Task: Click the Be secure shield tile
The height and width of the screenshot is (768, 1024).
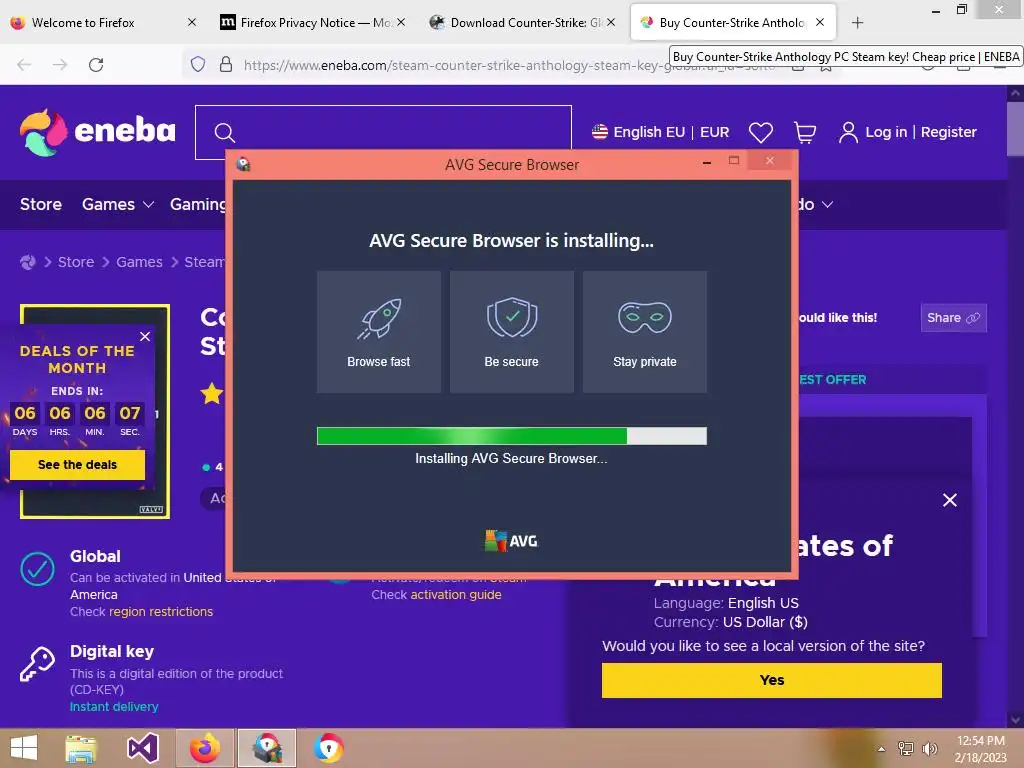Action: pos(511,332)
